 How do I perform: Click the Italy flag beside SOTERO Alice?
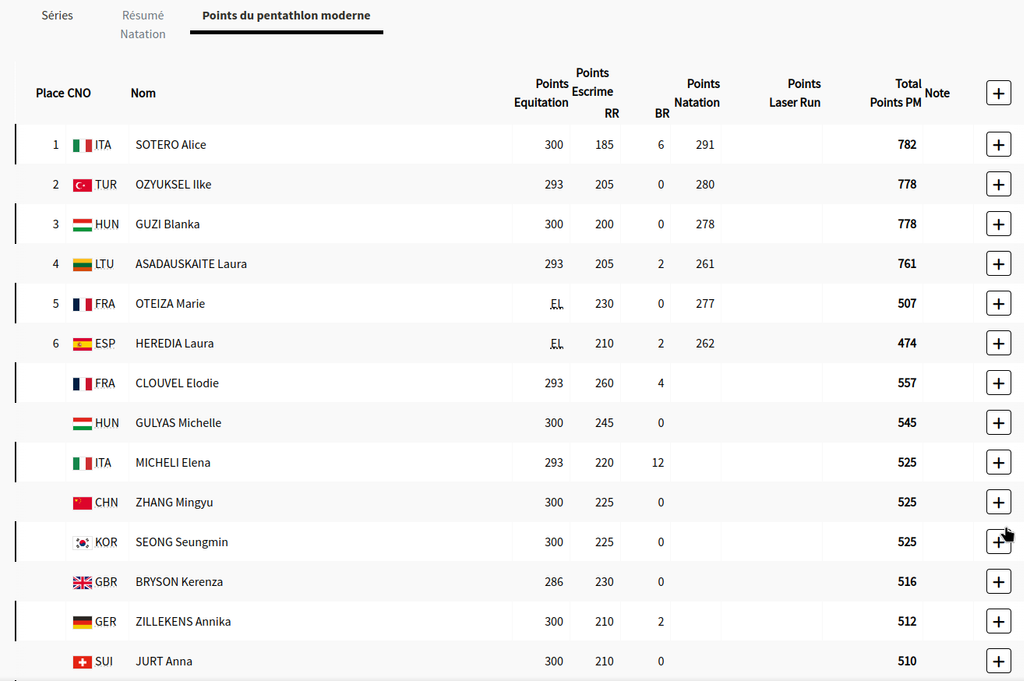pos(82,145)
